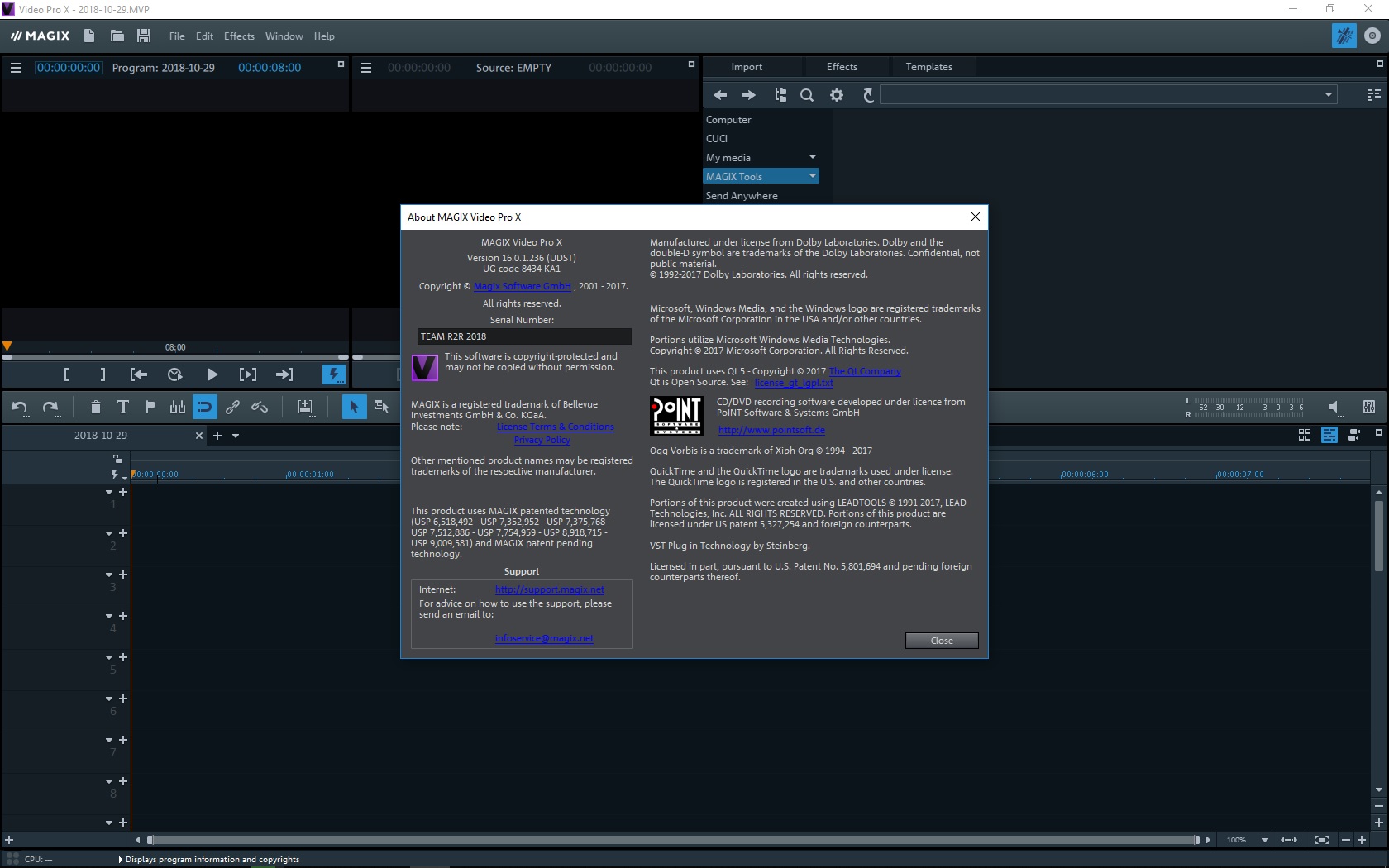Click the range playback loop icon

pos(175,374)
